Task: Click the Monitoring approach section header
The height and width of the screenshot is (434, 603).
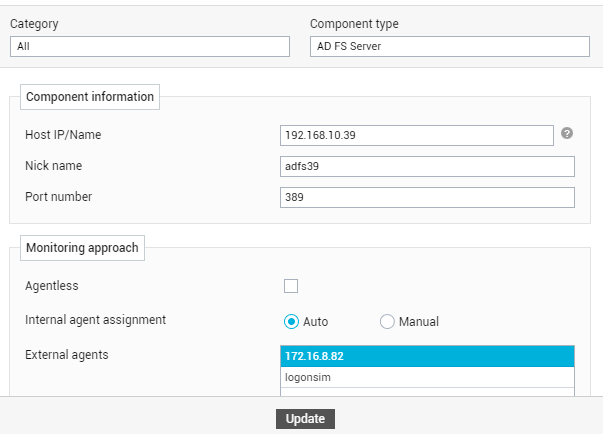Action: tap(82, 248)
